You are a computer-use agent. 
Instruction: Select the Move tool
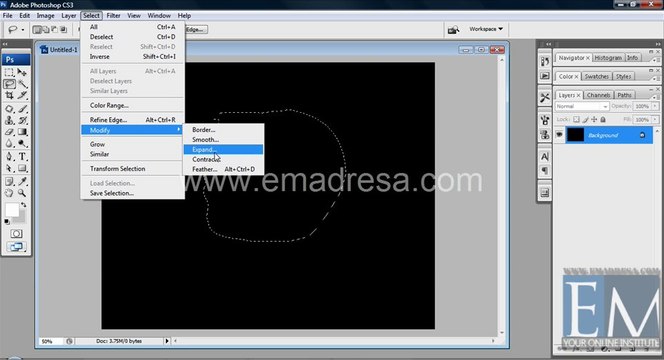pyautogui.click(x=22, y=72)
